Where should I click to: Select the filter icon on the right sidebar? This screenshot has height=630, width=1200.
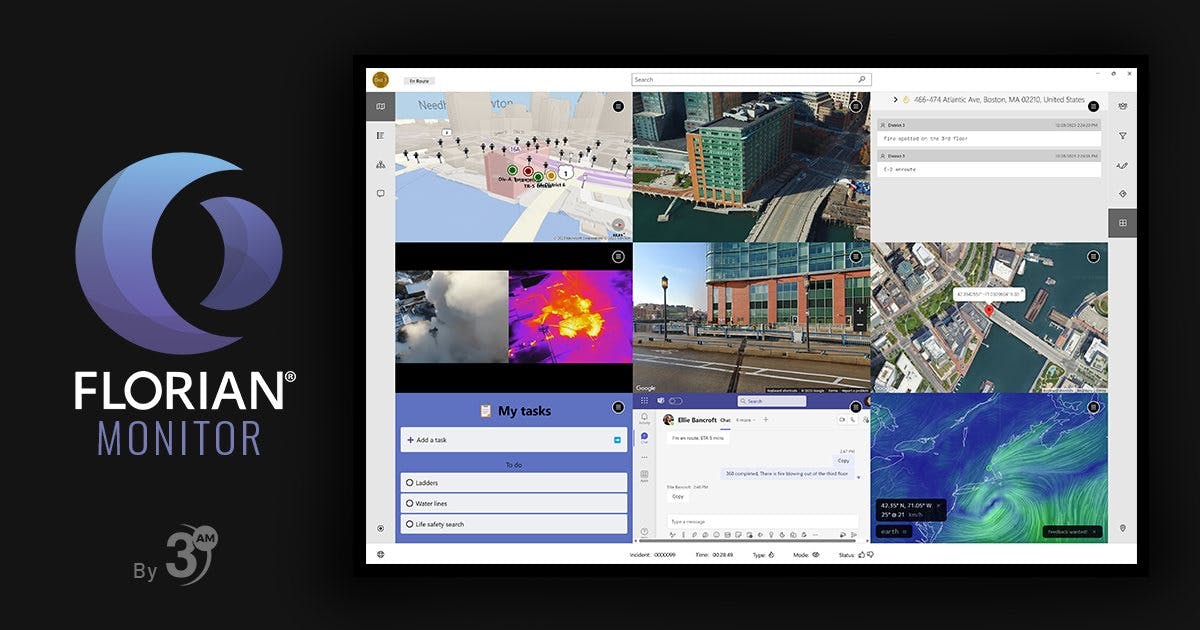[1122, 137]
